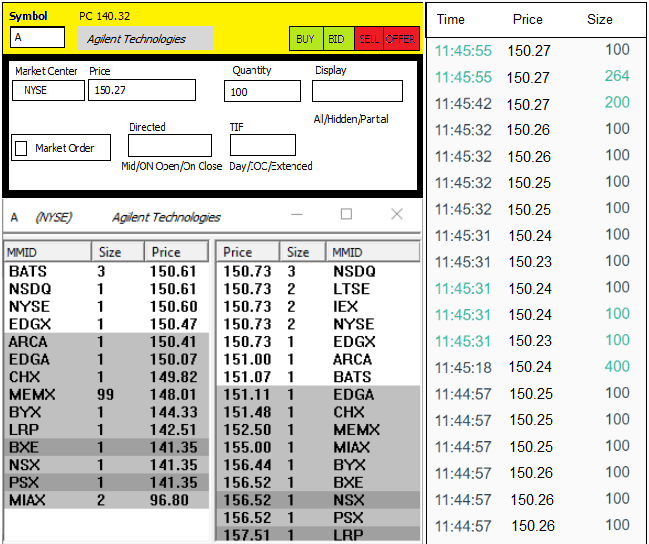Select the PSX bid at 141.35

click(106, 482)
